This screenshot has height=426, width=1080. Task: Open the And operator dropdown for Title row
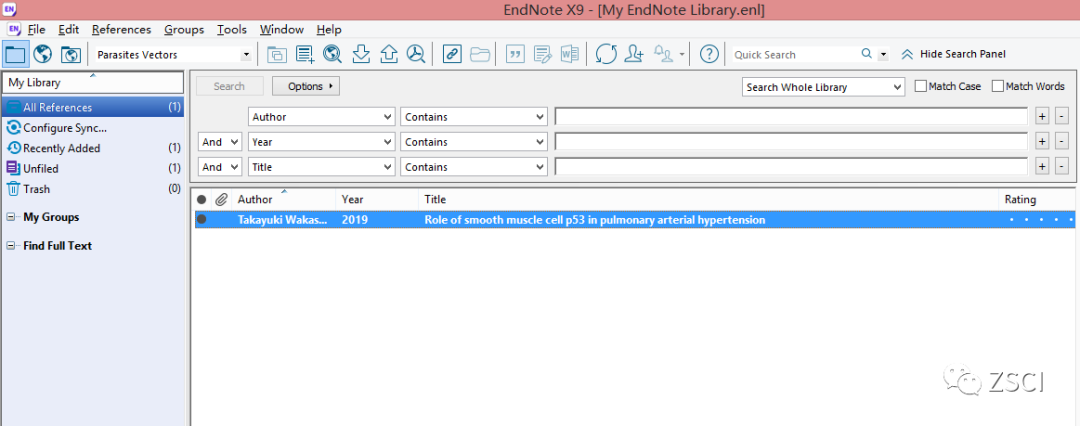click(x=220, y=167)
